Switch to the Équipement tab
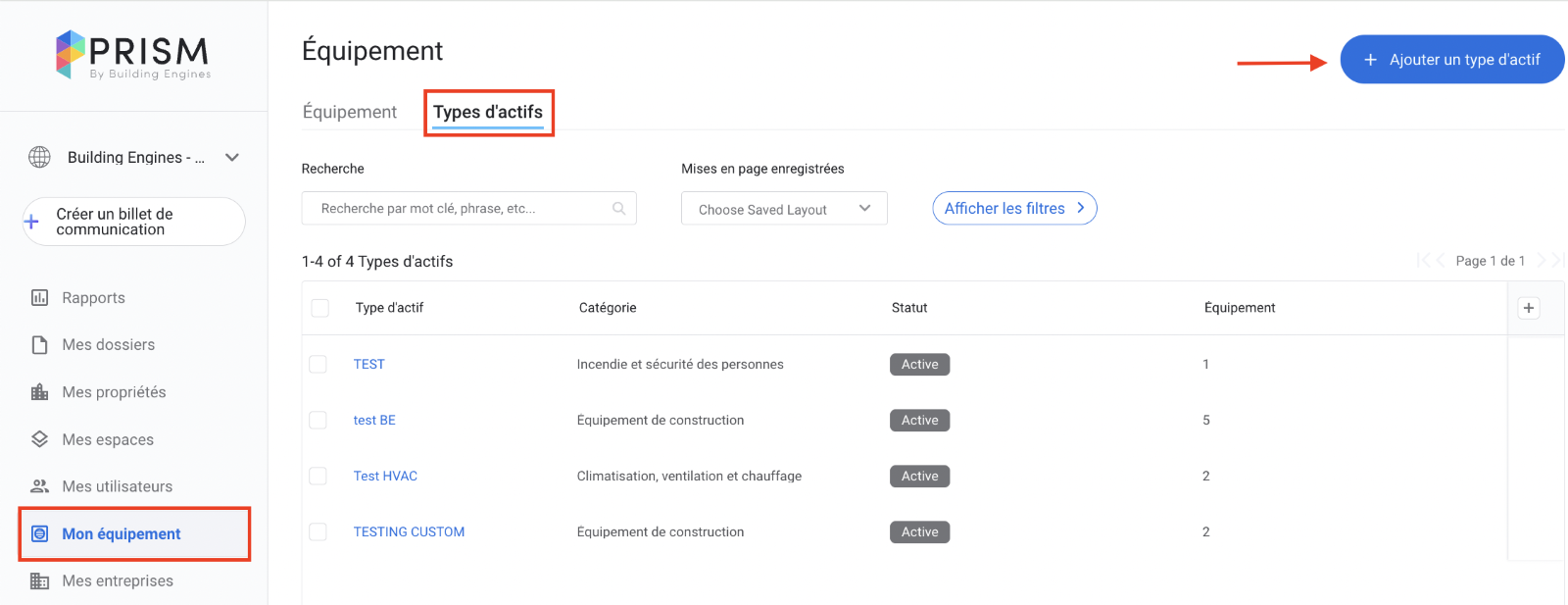Screen dimensions: 1568x605 tap(350, 112)
